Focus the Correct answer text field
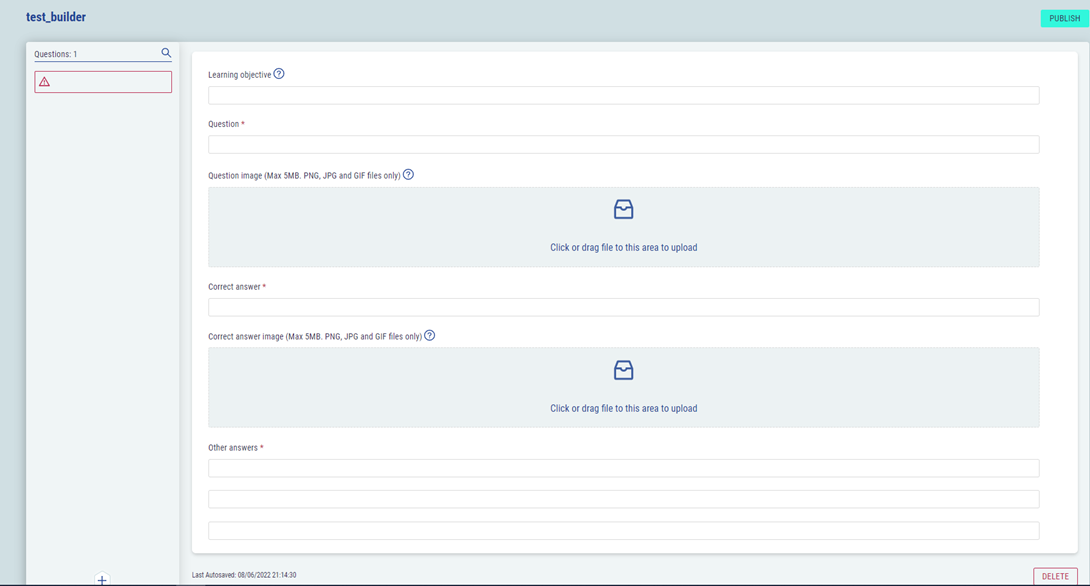 [623, 307]
